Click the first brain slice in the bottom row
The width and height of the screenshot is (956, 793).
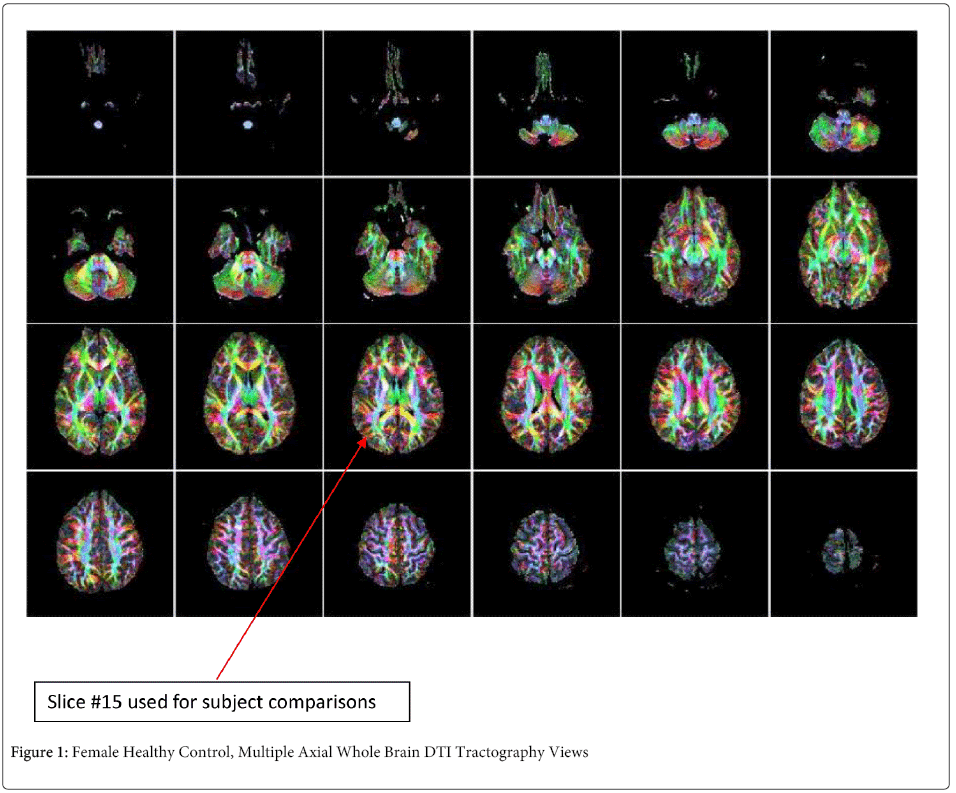click(x=99, y=543)
